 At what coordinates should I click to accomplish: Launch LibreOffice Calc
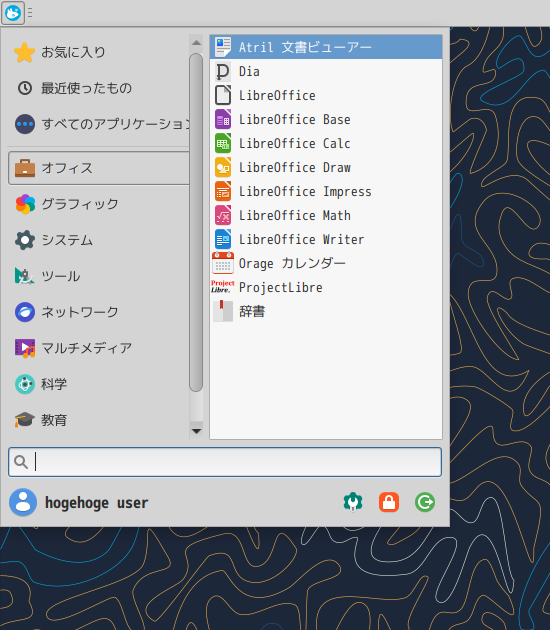(326, 143)
